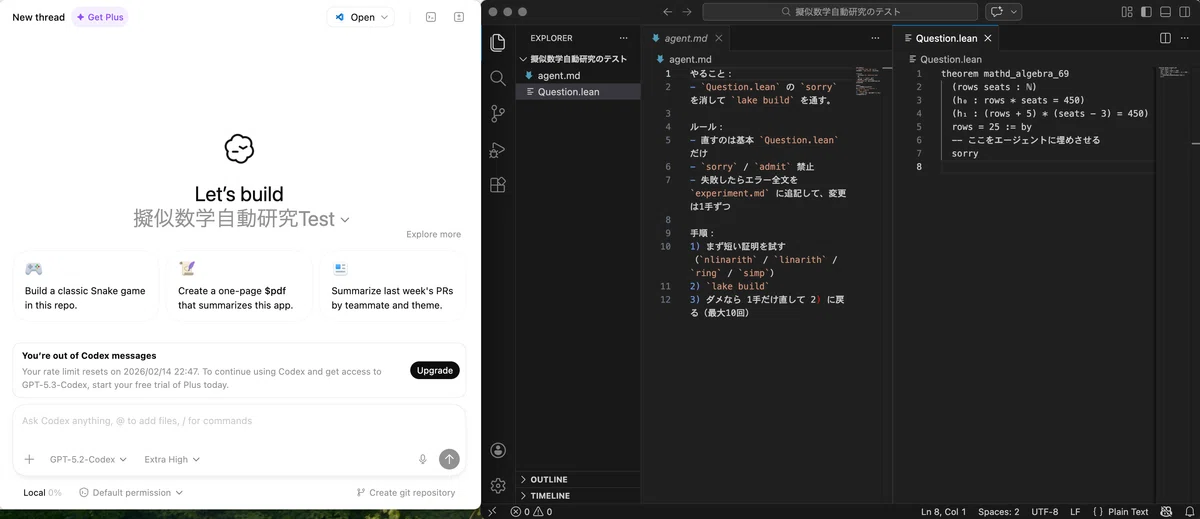Open Explorer views and more actions menu
Viewport: 1200px width, 519px height.
(624, 38)
